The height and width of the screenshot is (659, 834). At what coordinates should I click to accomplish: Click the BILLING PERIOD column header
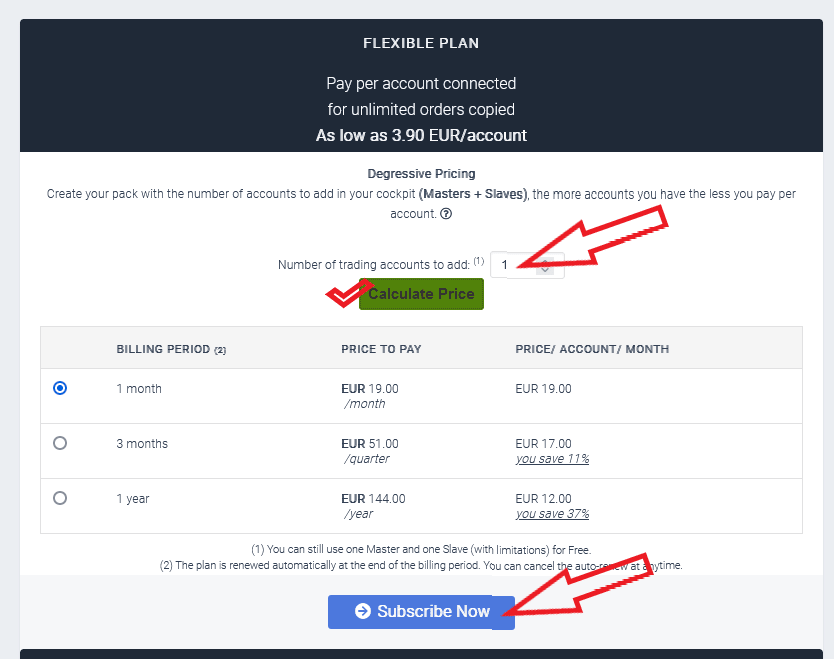click(x=171, y=349)
